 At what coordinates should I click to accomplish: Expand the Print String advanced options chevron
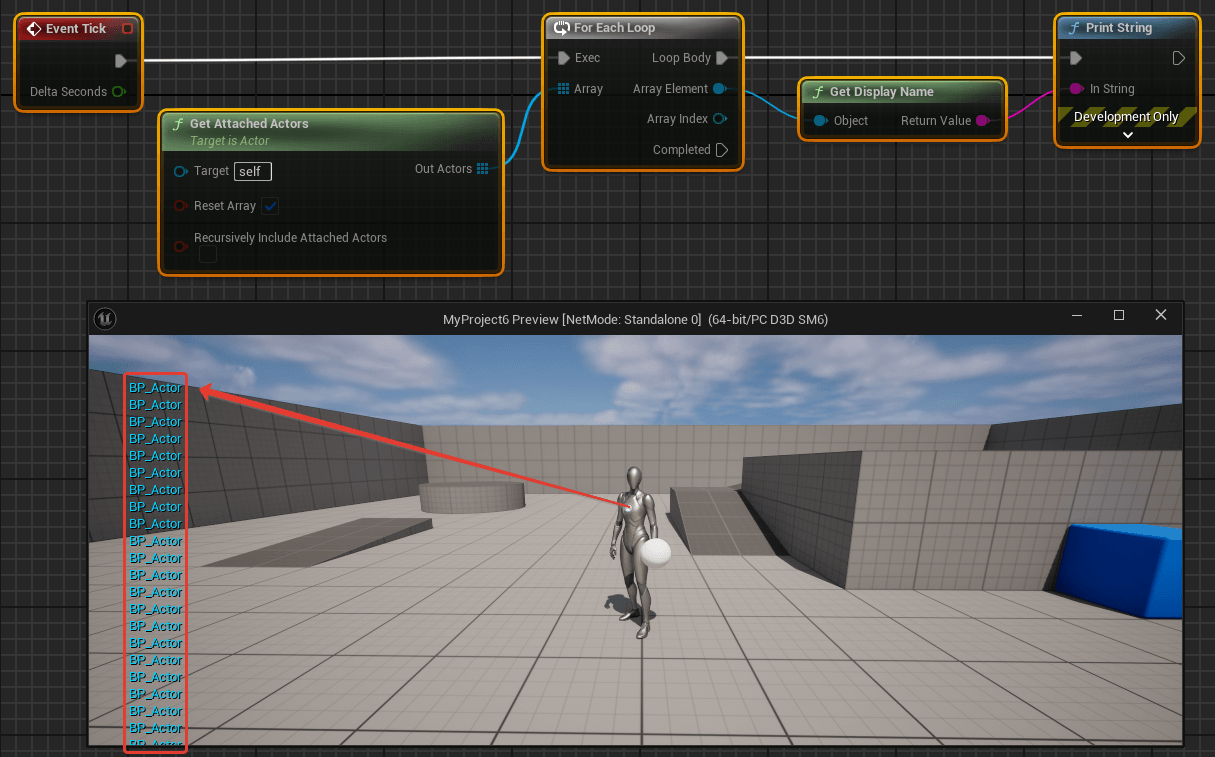point(1127,135)
